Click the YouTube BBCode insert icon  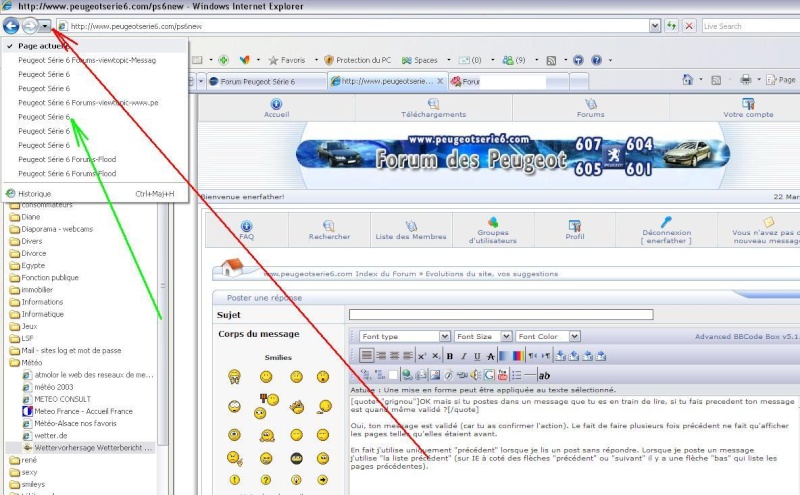(x=503, y=376)
